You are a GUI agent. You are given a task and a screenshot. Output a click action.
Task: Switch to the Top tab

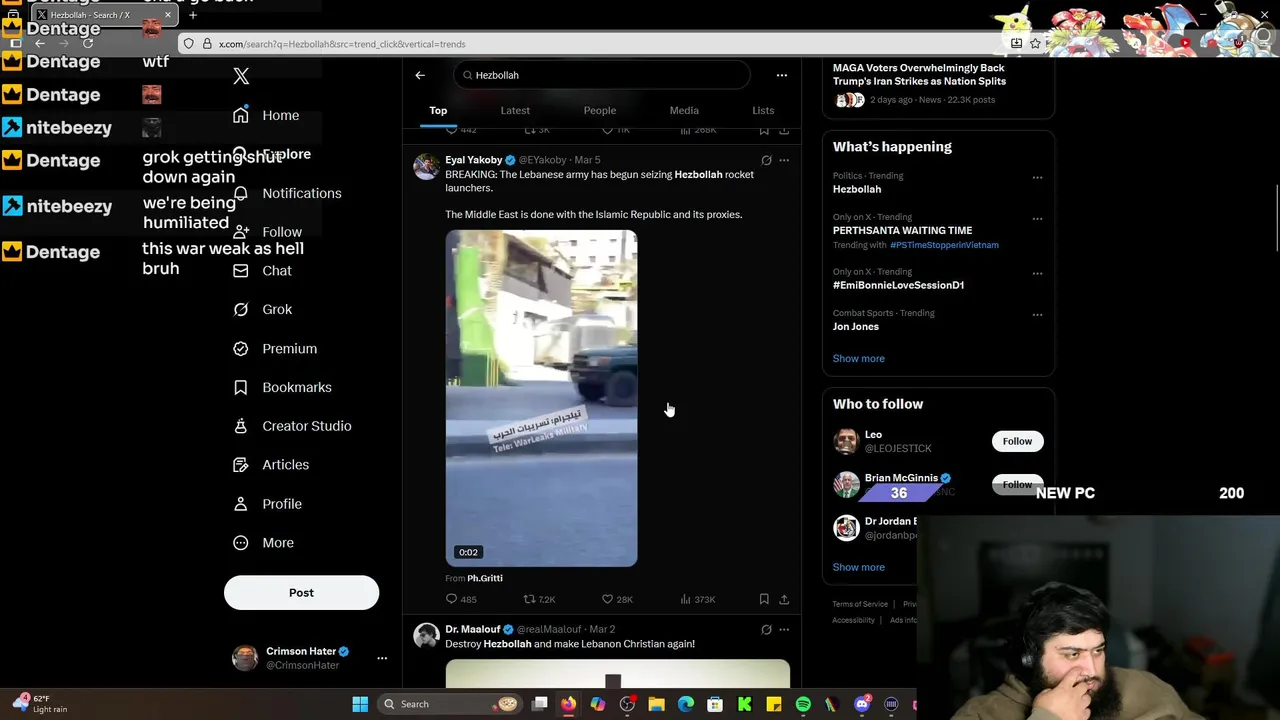[438, 110]
